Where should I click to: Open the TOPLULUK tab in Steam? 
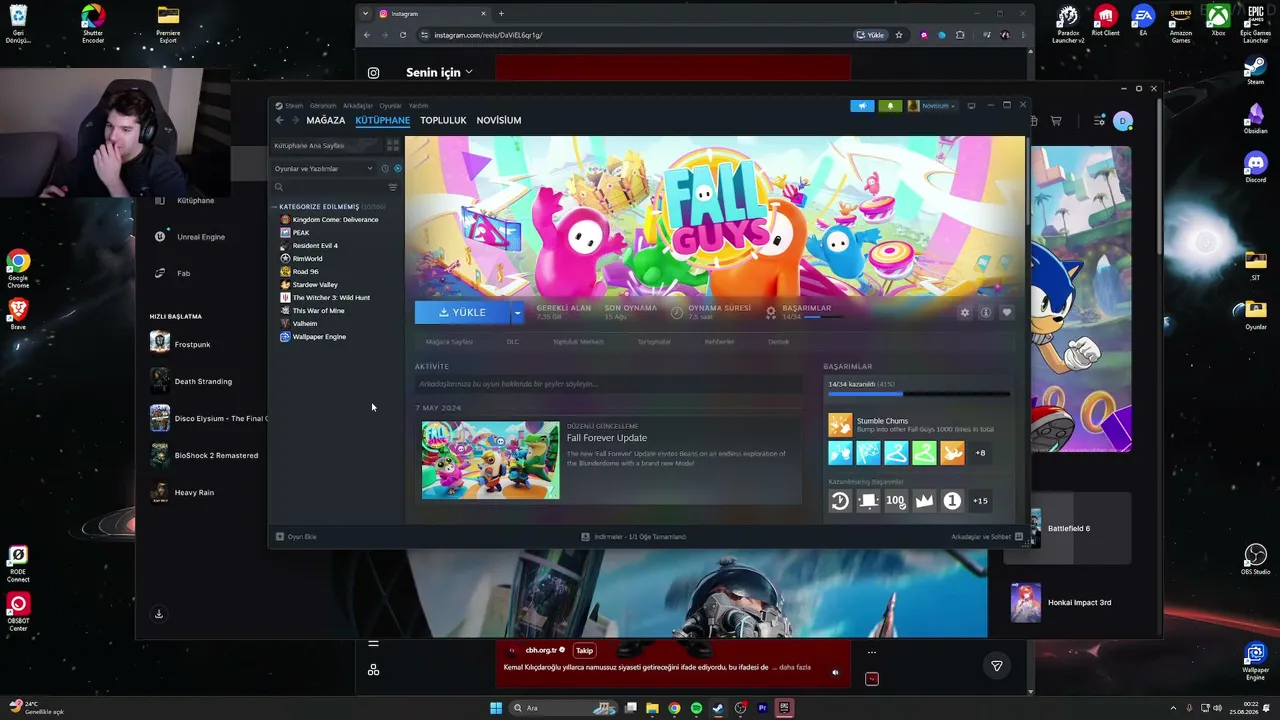pyautogui.click(x=443, y=120)
